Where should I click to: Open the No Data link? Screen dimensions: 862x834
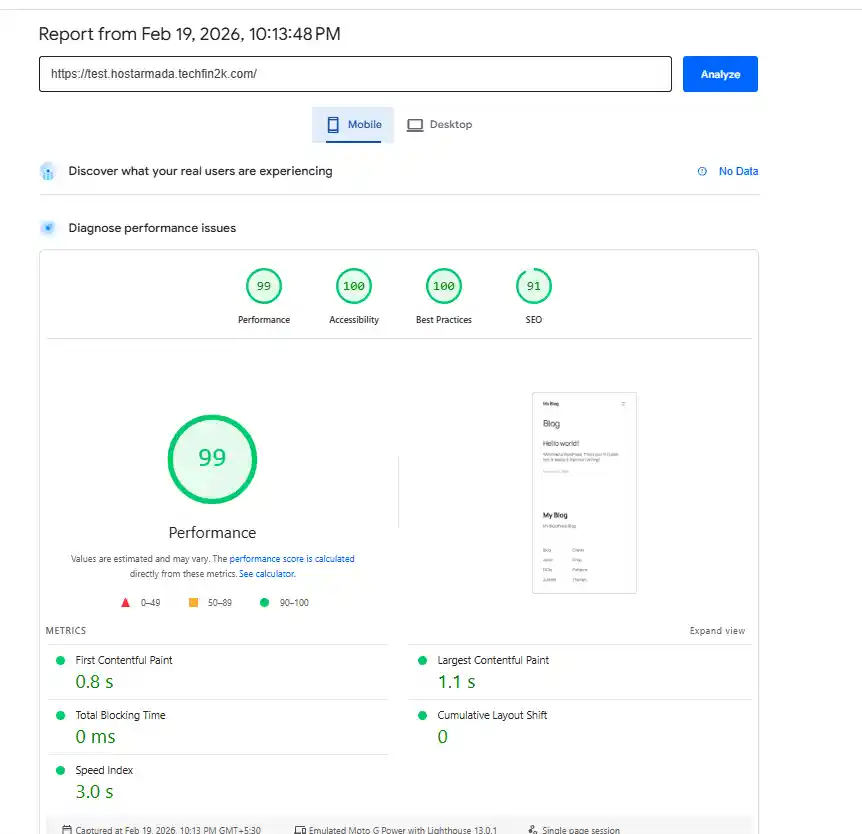point(738,171)
